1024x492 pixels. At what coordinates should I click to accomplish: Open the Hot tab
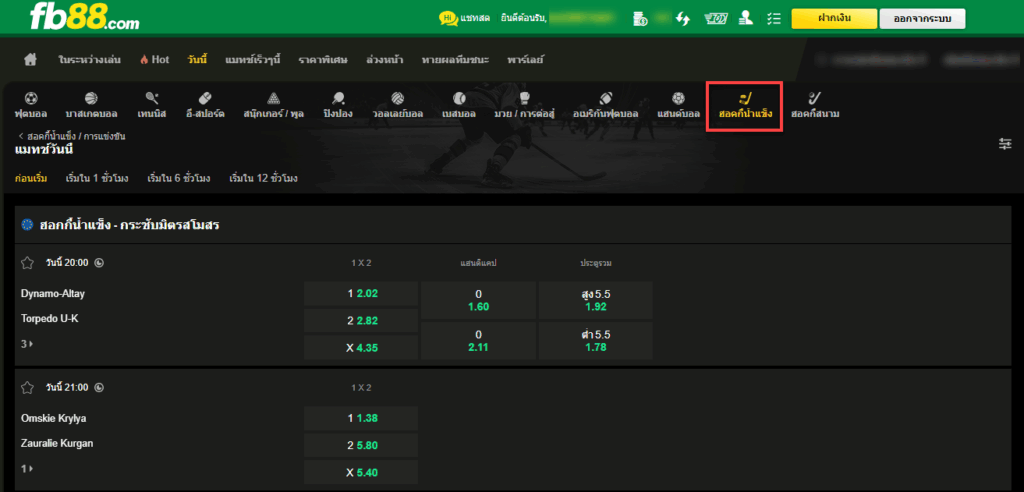click(x=154, y=59)
